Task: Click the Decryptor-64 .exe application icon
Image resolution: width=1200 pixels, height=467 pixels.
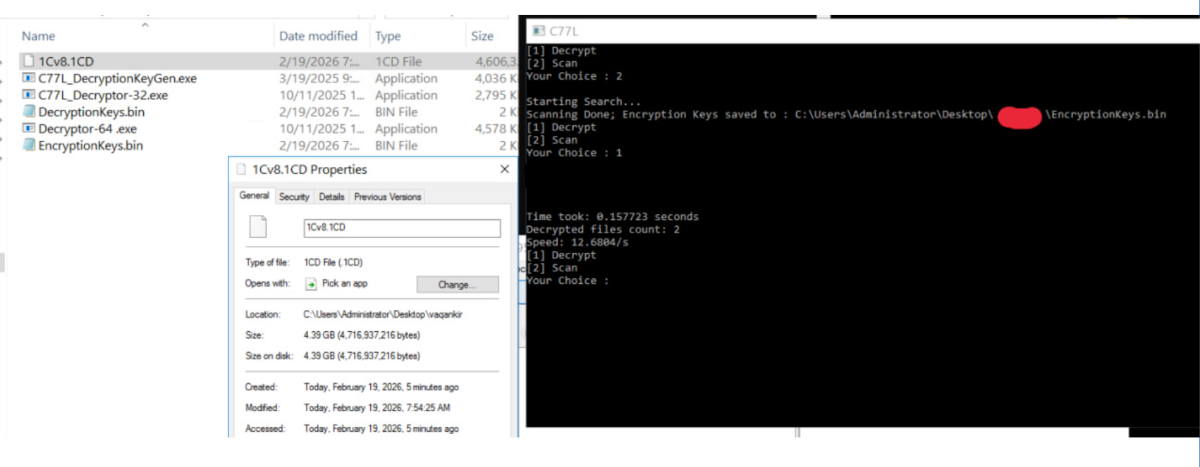Action: click(x=29, y=129)
